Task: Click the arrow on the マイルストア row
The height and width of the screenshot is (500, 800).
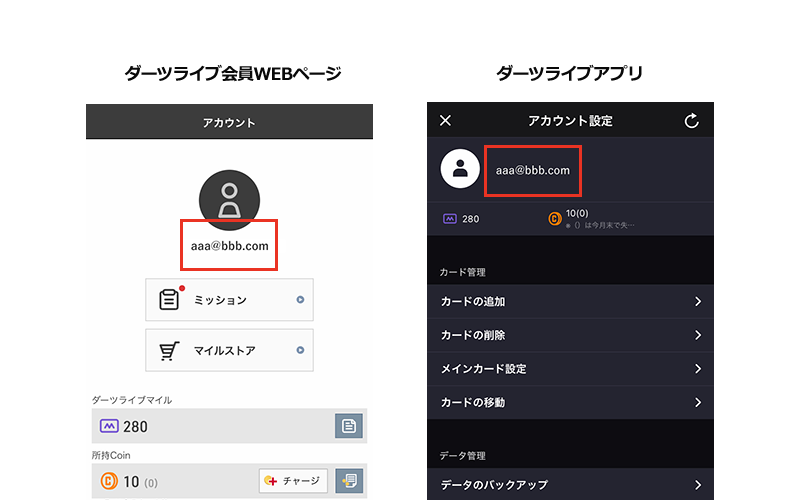Action: [x=300, y=350]
